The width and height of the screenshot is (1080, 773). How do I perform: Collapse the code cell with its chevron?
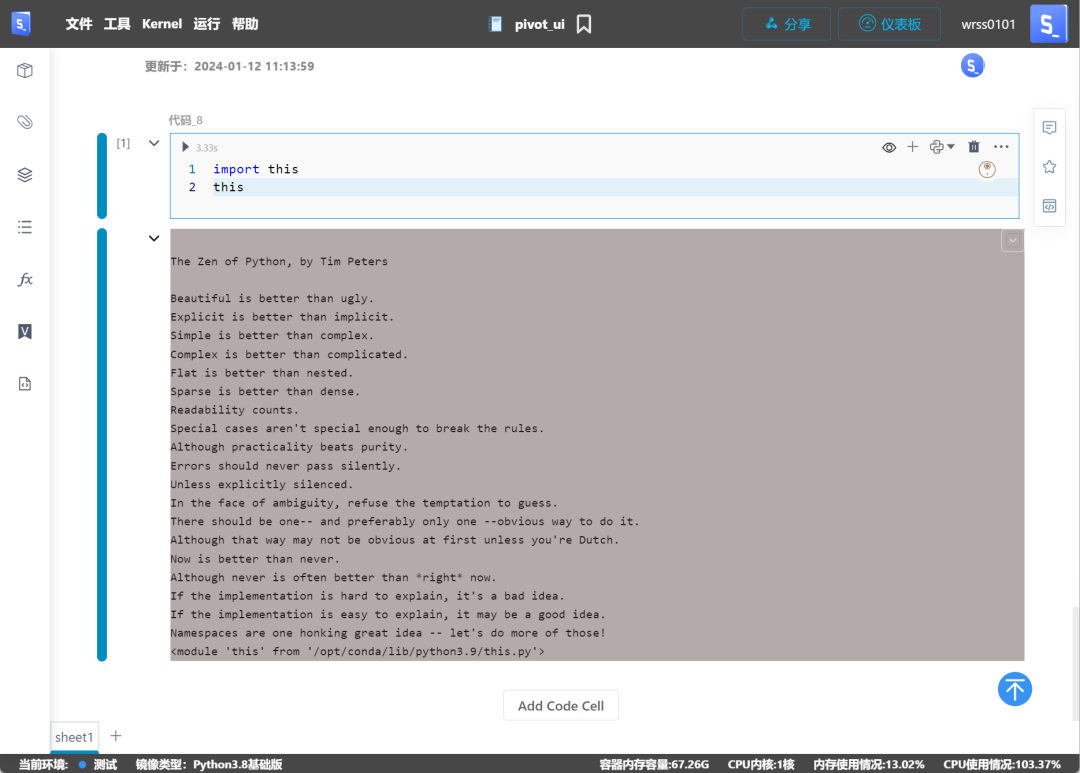(154, 142)
